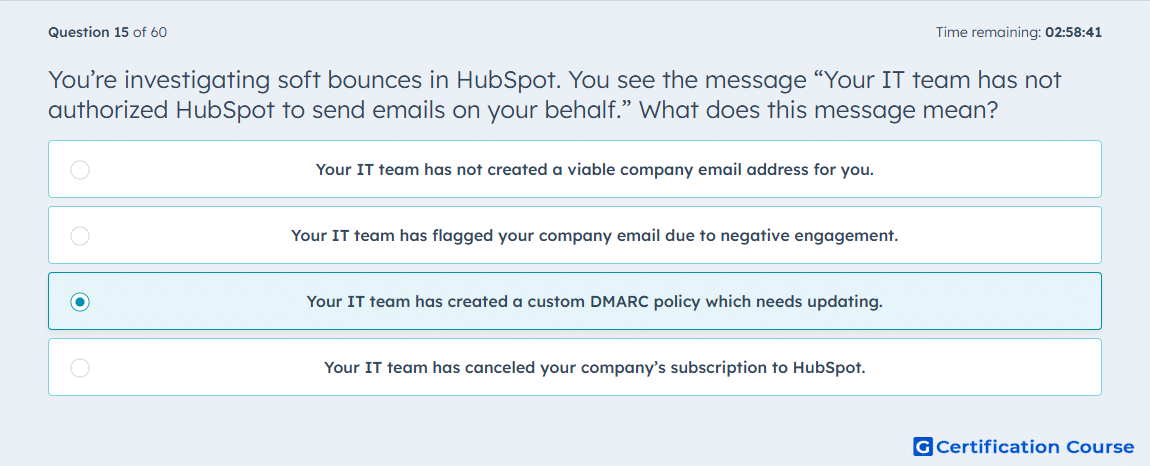
Task: Select radio button for canceled subscription answer
Action: click(x=80, y=368)
